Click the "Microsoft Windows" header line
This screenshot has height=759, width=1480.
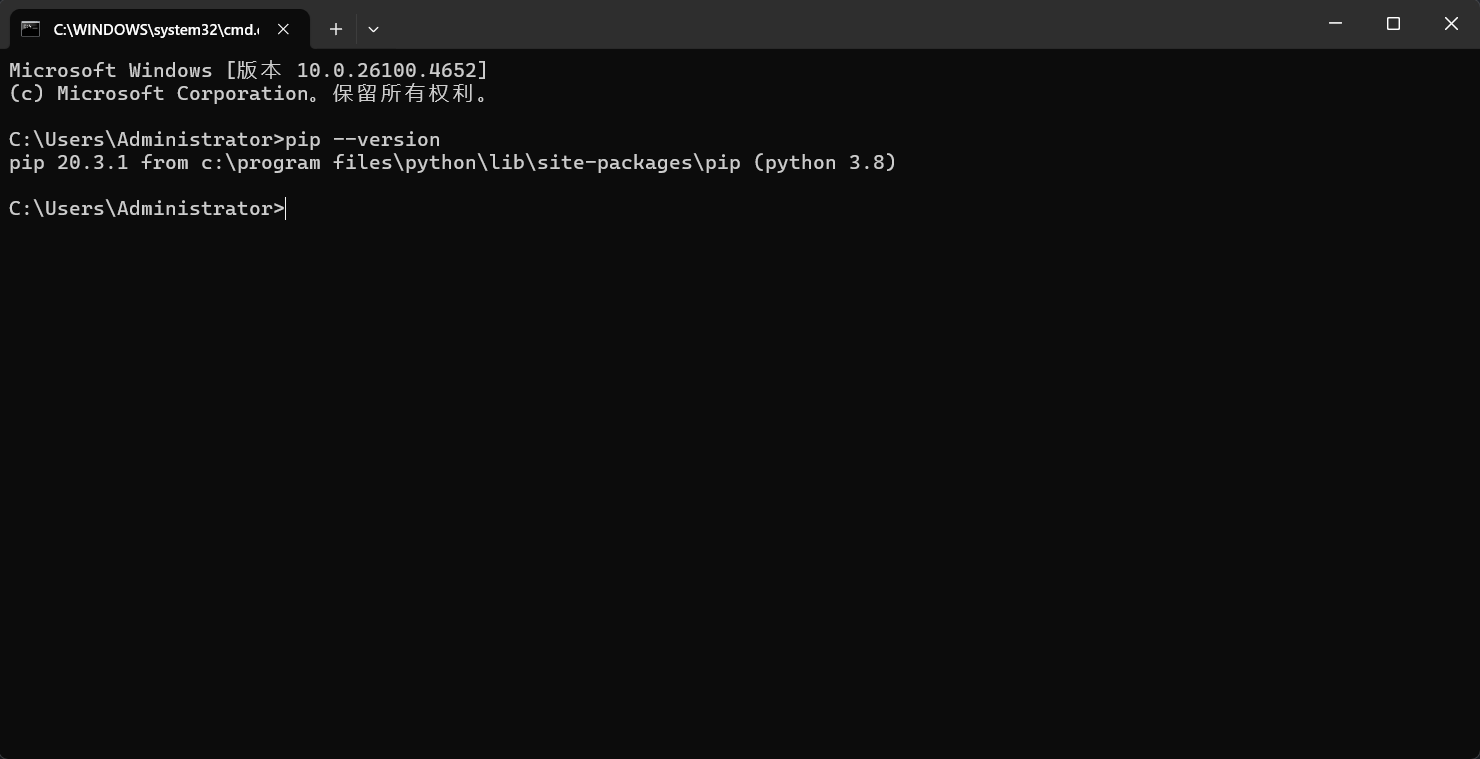pos(110,70)
